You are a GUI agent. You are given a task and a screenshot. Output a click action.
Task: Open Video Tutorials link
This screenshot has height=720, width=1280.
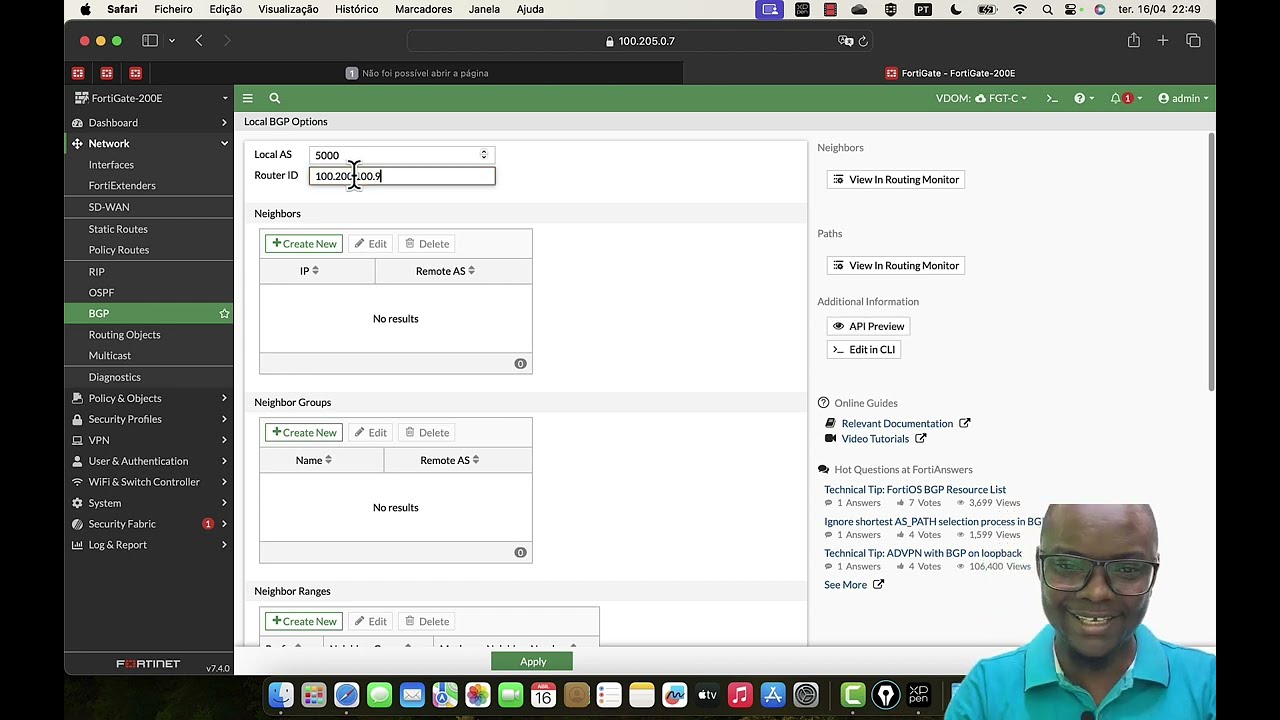click(x=875, y=439)
